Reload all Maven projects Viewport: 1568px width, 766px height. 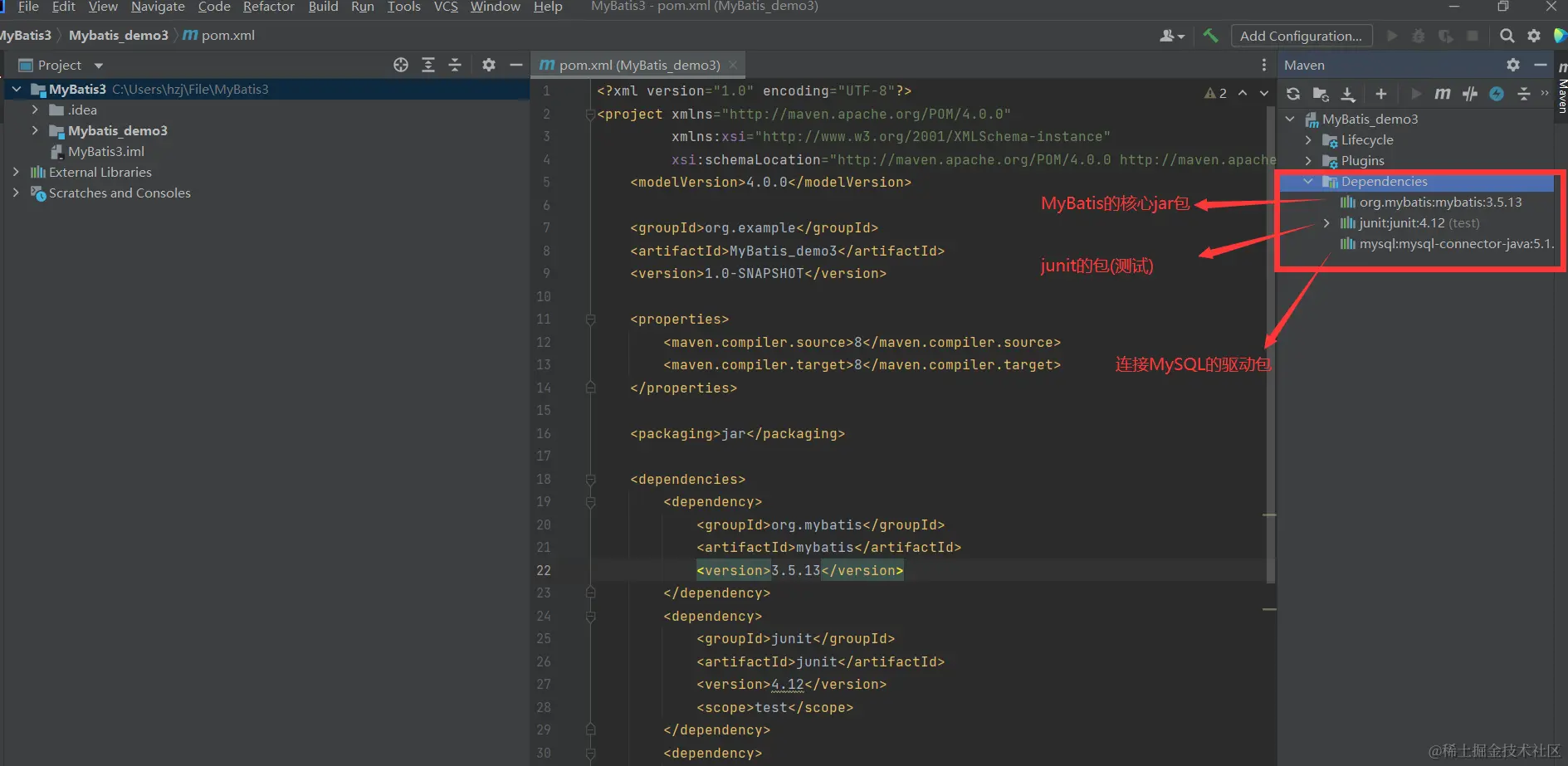(1293, 94)
